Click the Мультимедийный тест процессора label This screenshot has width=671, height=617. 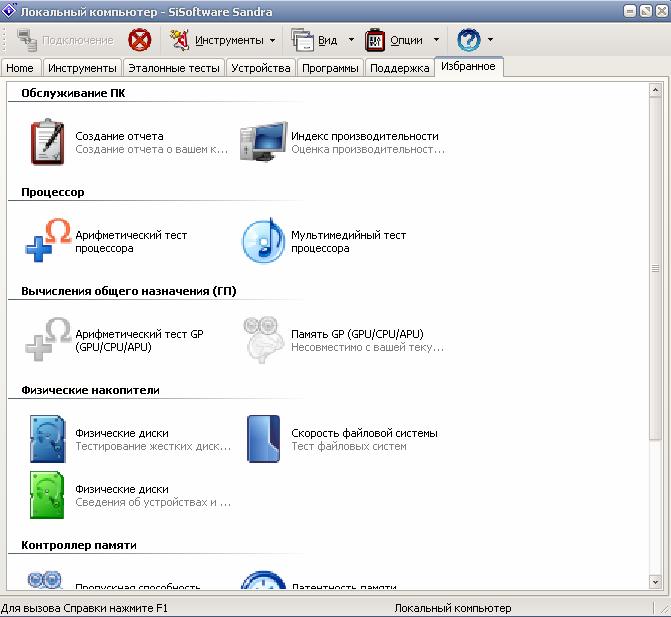click(x=348, y=241)
